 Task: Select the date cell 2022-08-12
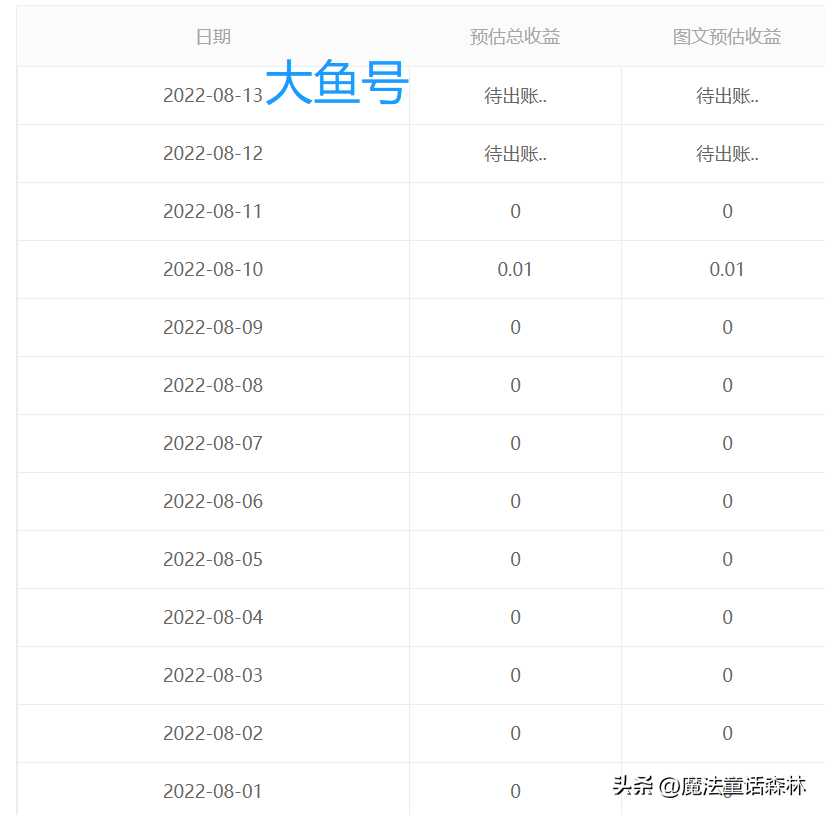[213, 154]
